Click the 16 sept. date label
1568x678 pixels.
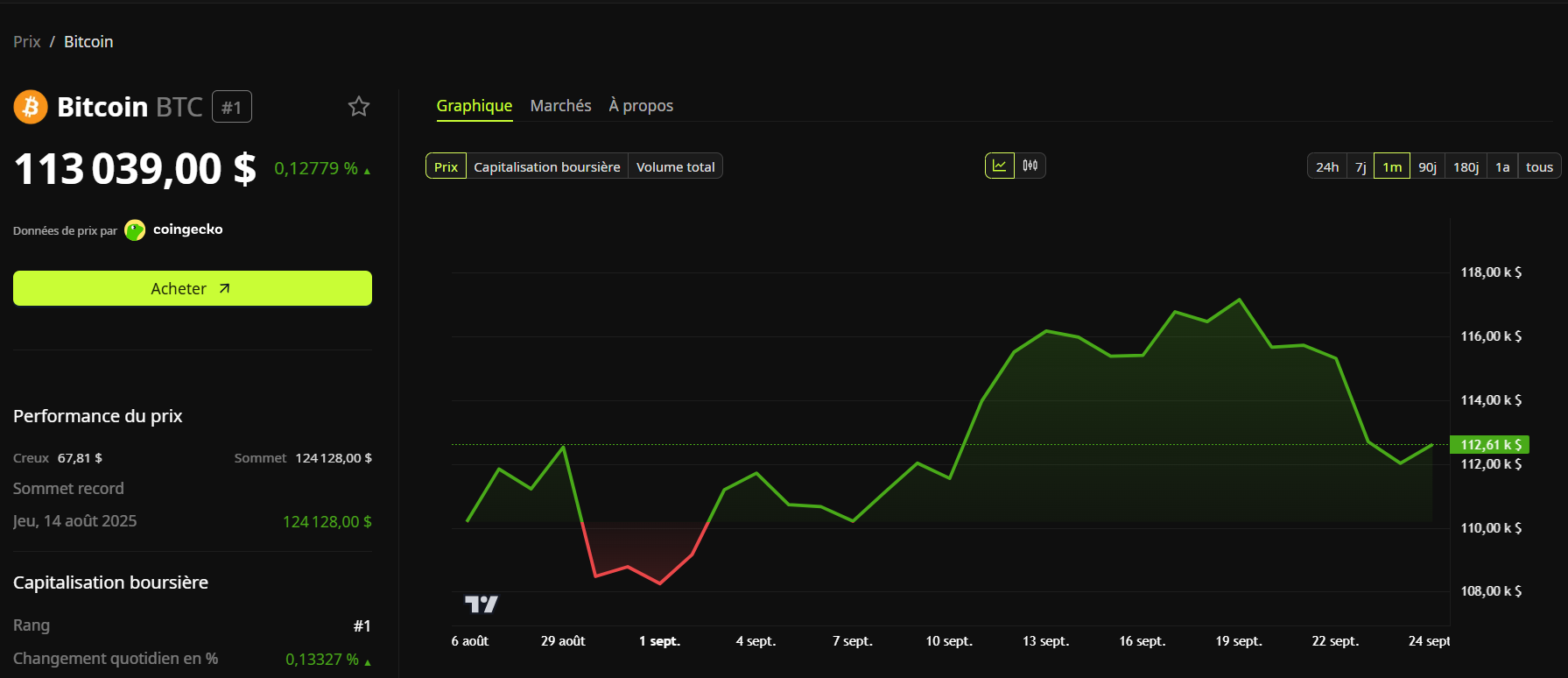click(x=1143, y=641)
